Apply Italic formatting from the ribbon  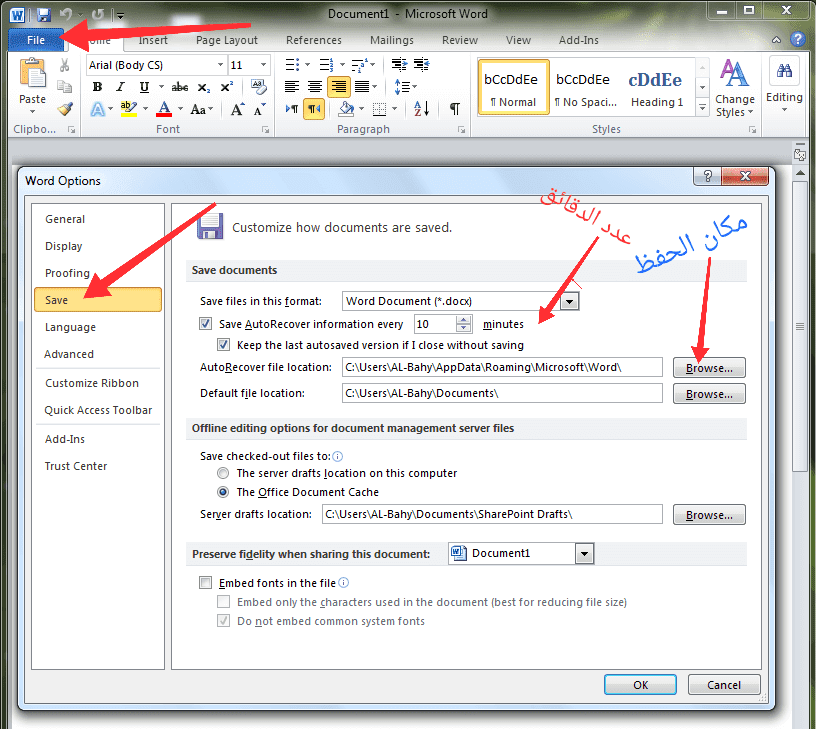[x=118, y=87]
